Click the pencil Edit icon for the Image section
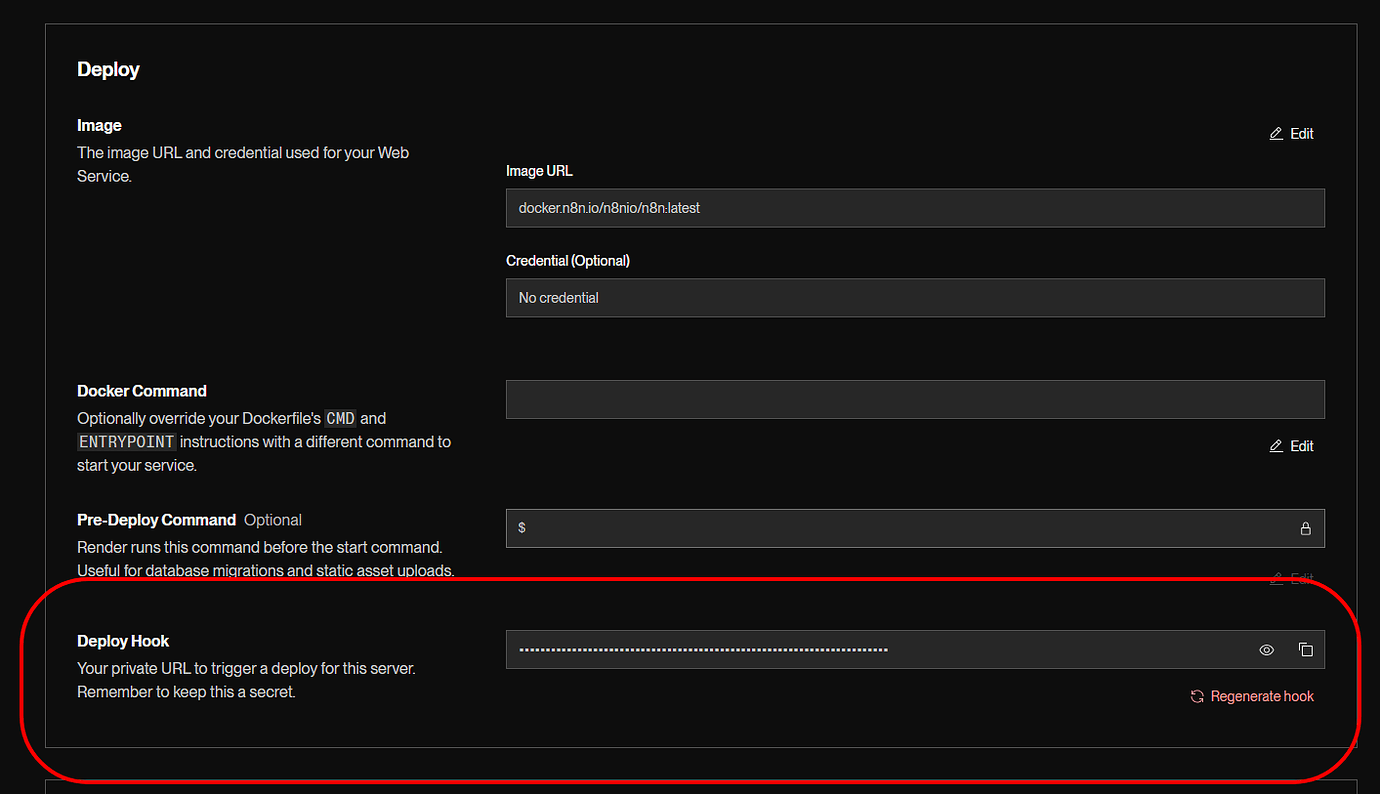This screenshot has height=794, width=1380. pos(1276,132)
